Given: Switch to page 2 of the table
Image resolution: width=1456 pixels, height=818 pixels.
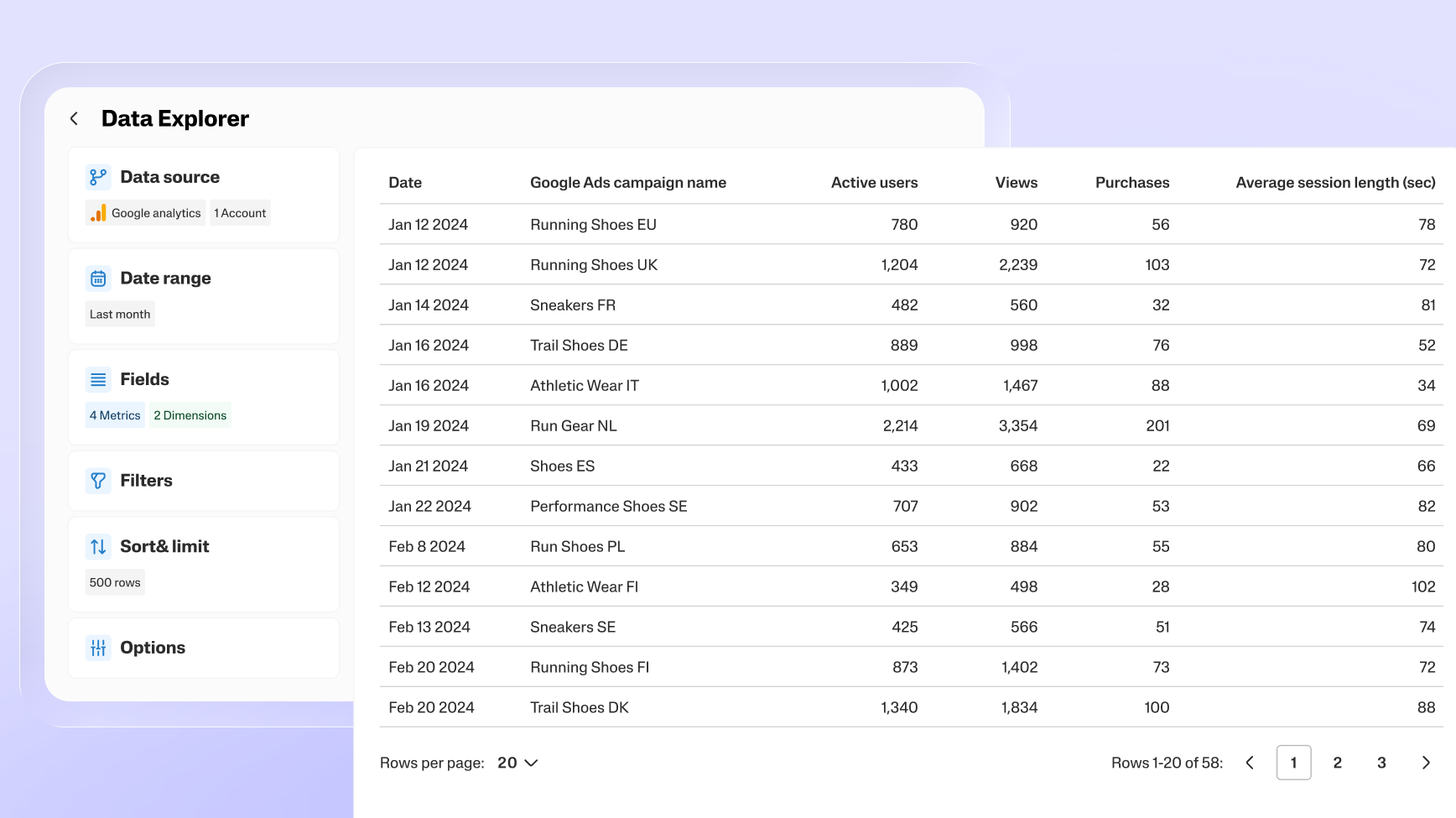Looking at the screenshot, I should [x=1337, y=763].
